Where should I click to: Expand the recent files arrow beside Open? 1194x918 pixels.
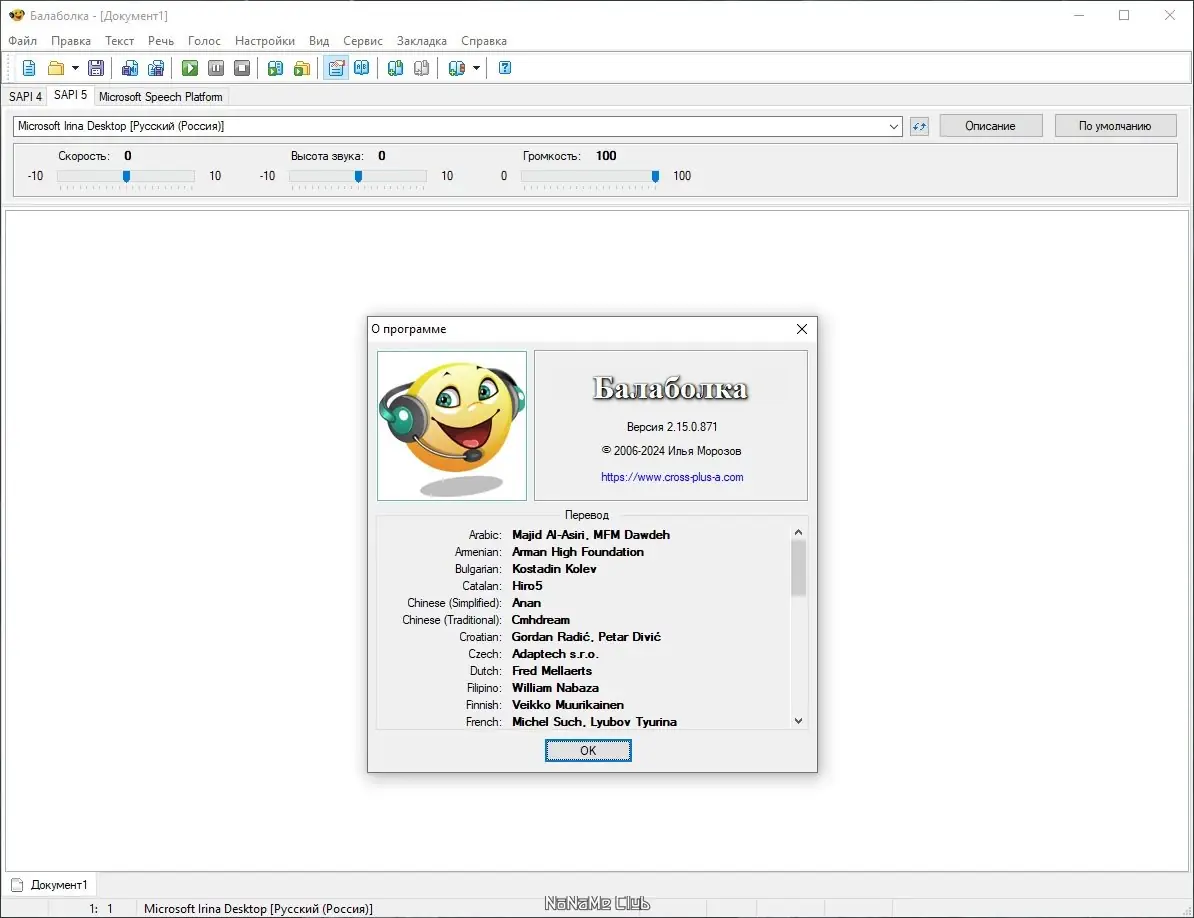75,69
